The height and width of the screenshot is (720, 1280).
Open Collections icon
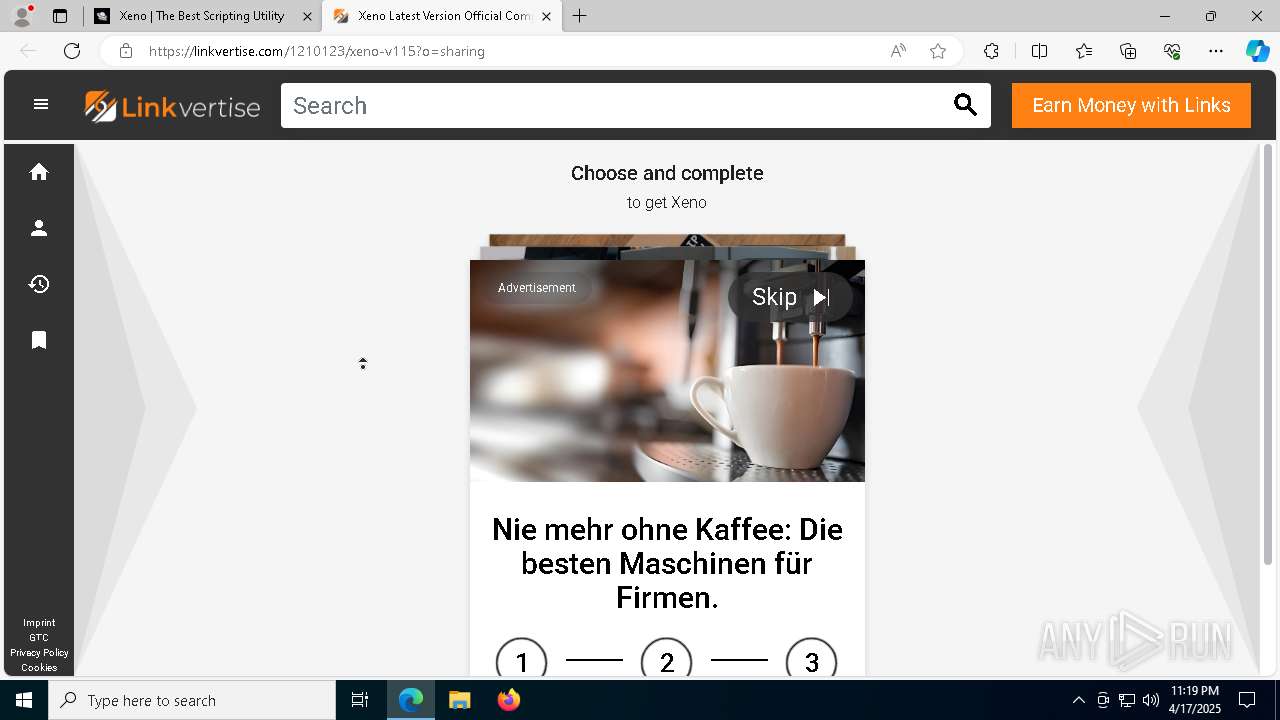(1128, 51)
